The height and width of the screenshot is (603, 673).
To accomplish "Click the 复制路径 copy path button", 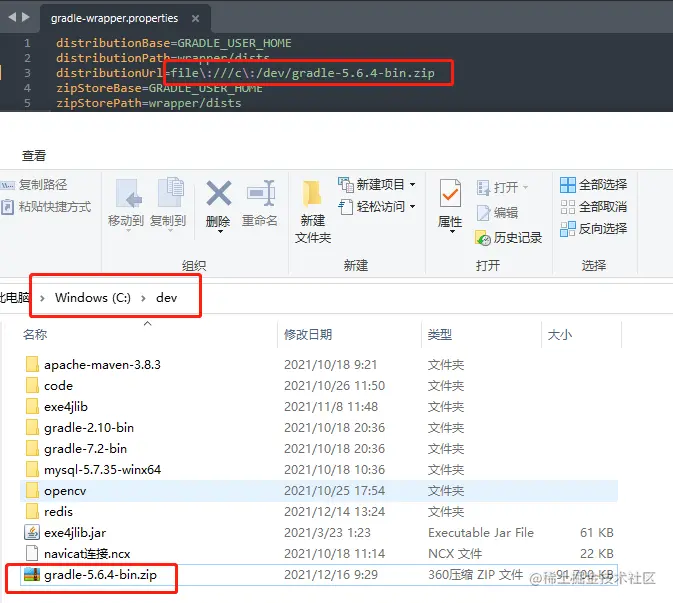I will point(34,185).
